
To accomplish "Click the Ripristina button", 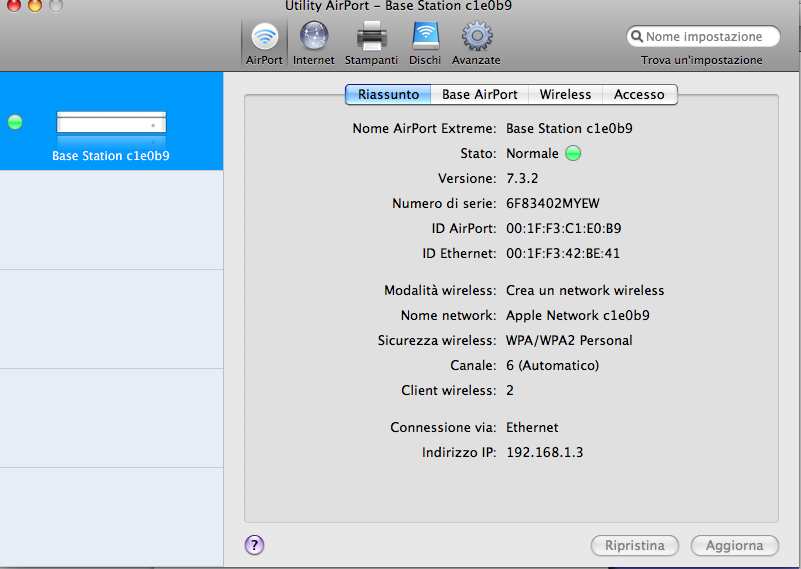I will pos(634,546).
